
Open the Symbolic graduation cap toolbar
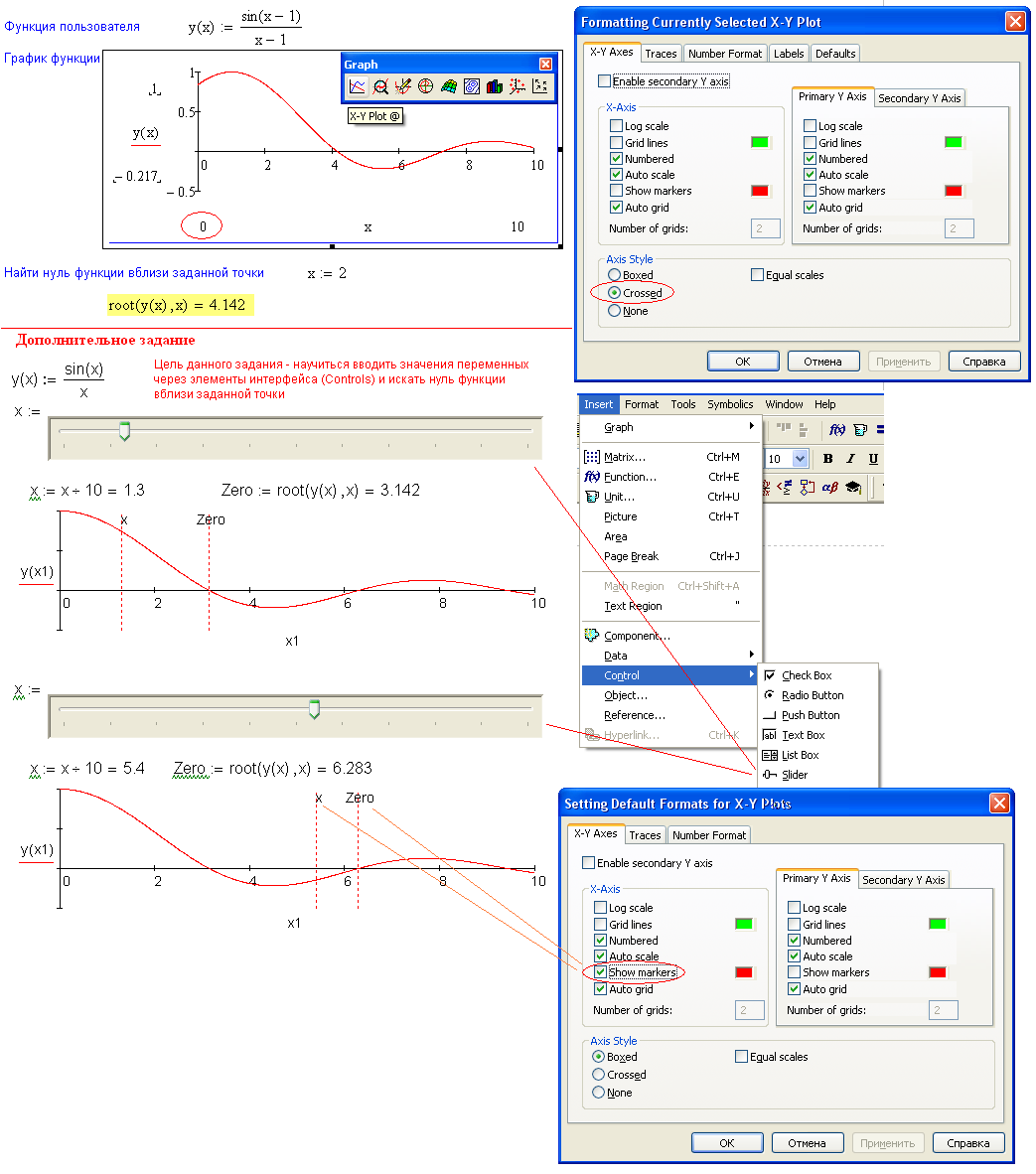[852, 488]
